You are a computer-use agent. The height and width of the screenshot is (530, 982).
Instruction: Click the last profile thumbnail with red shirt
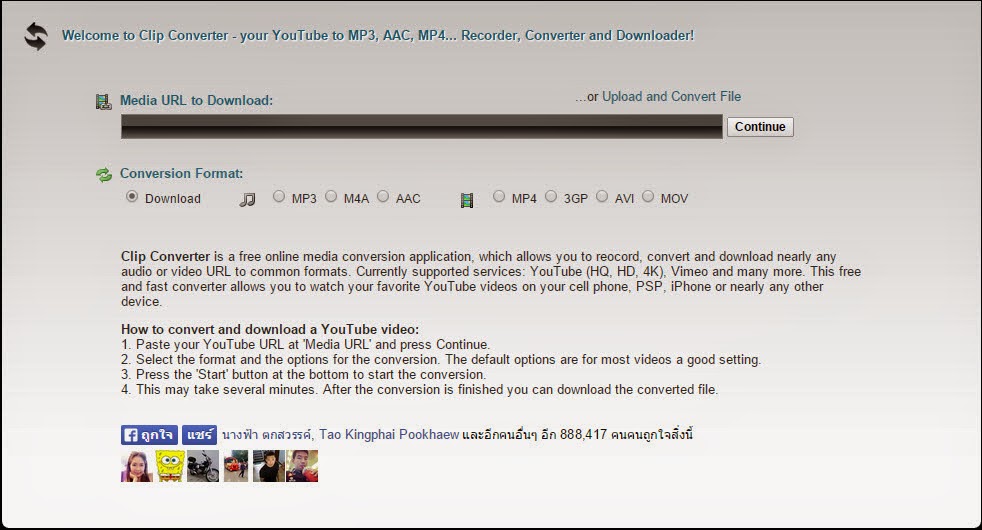[302, 465]
